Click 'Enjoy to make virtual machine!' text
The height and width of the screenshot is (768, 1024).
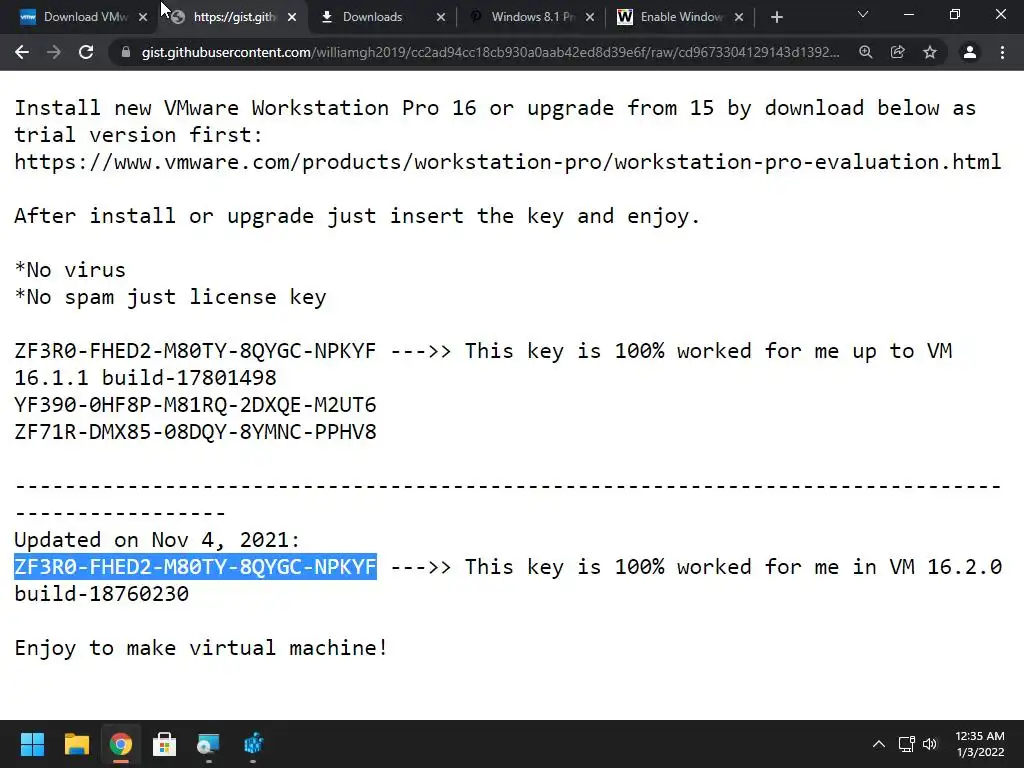tap(201, 648)
